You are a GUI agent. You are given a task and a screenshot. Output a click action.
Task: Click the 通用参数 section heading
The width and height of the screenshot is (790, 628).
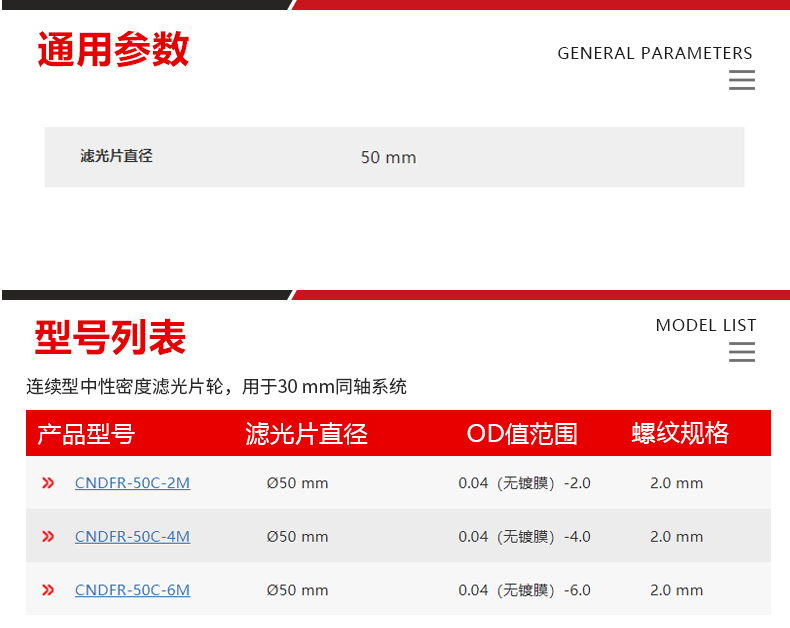coord(113,49)
